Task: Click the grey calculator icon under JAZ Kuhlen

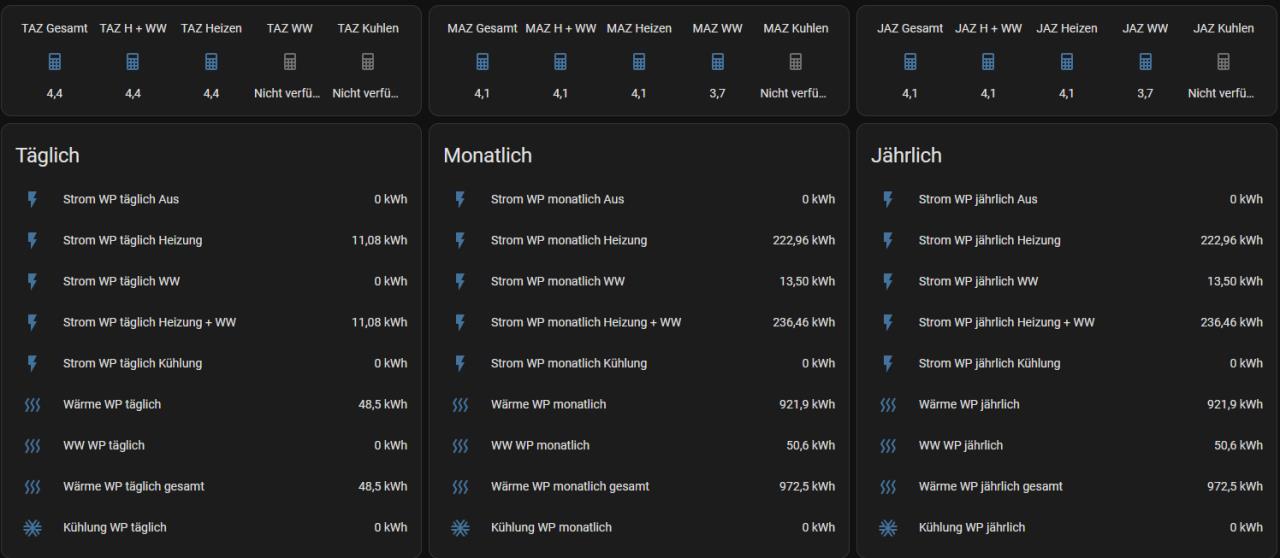Action: (1223, 62)
